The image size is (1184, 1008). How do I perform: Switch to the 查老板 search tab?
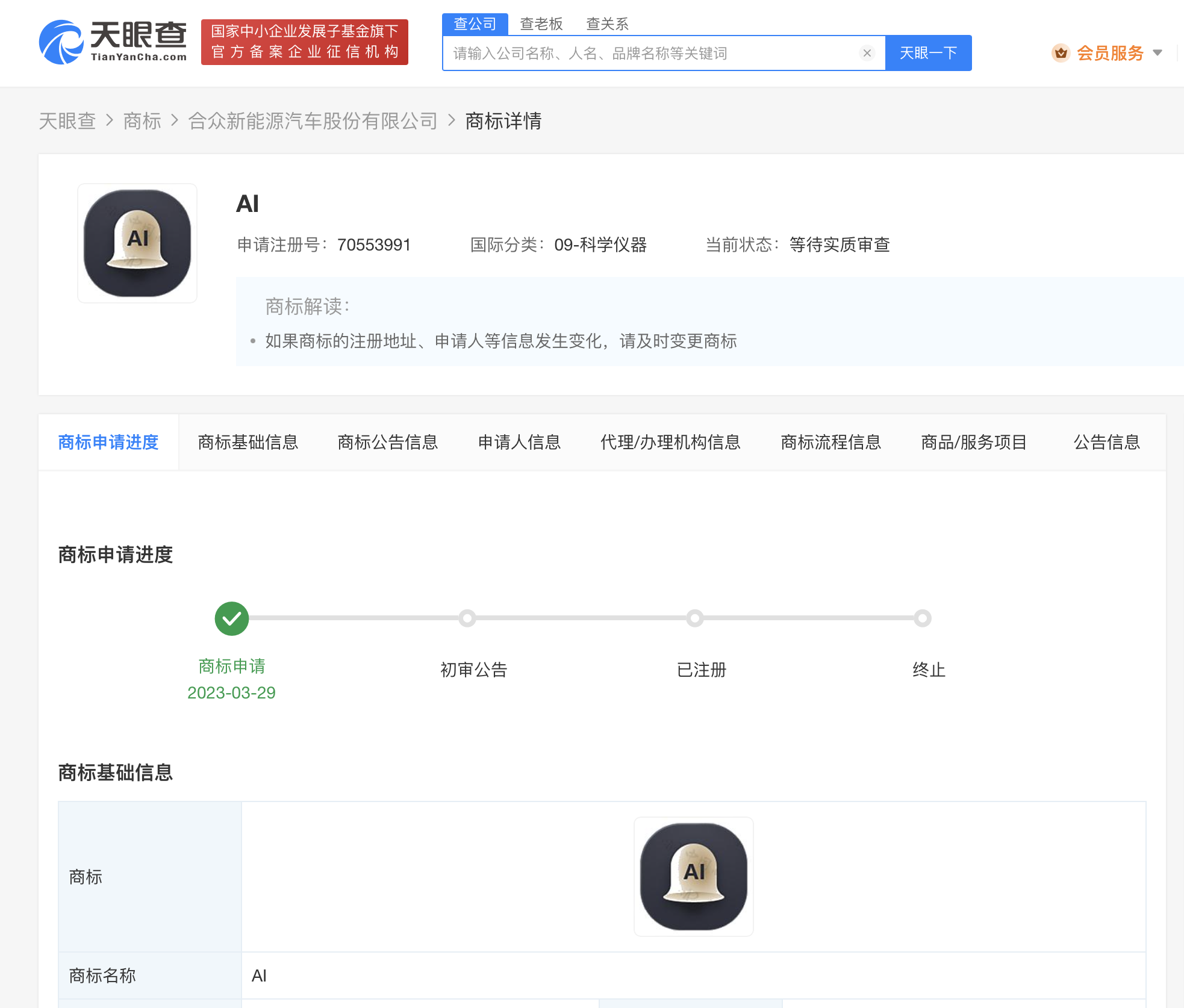pos(541,24)
